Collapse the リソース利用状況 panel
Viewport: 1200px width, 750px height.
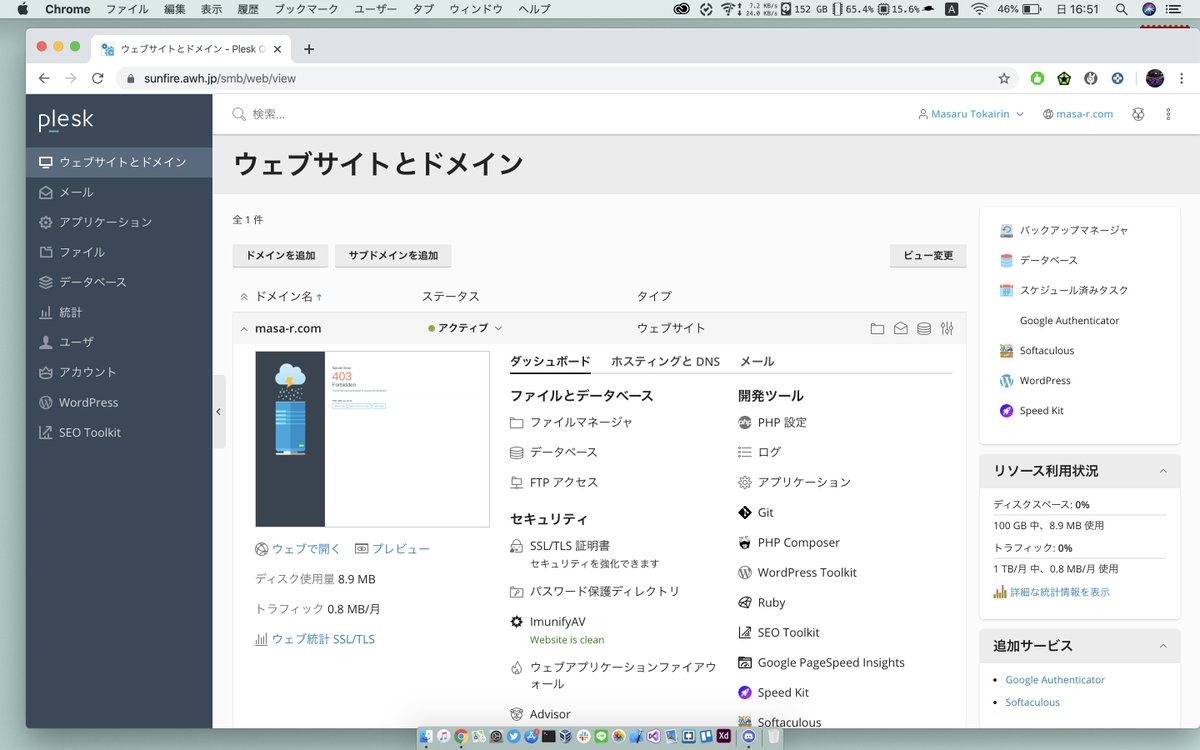[x=1162, y=471]
